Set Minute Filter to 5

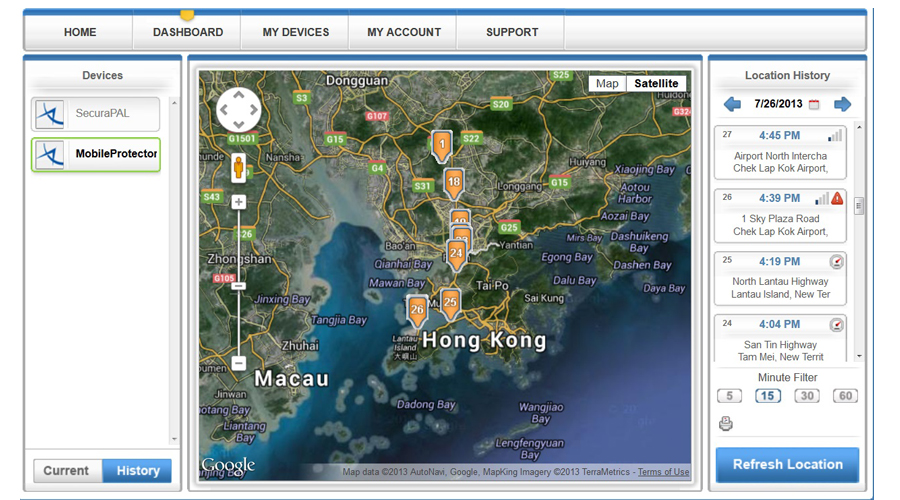[729, 396]
